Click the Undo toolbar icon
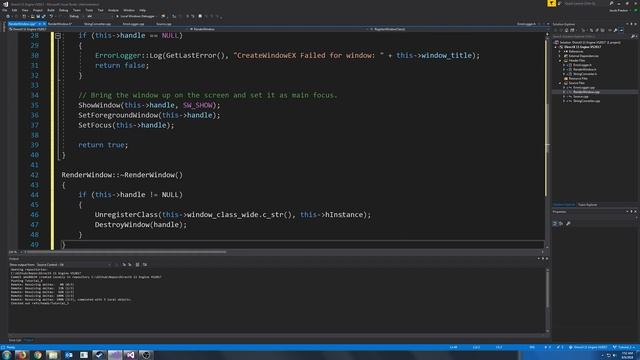 (x=51, y=16)
